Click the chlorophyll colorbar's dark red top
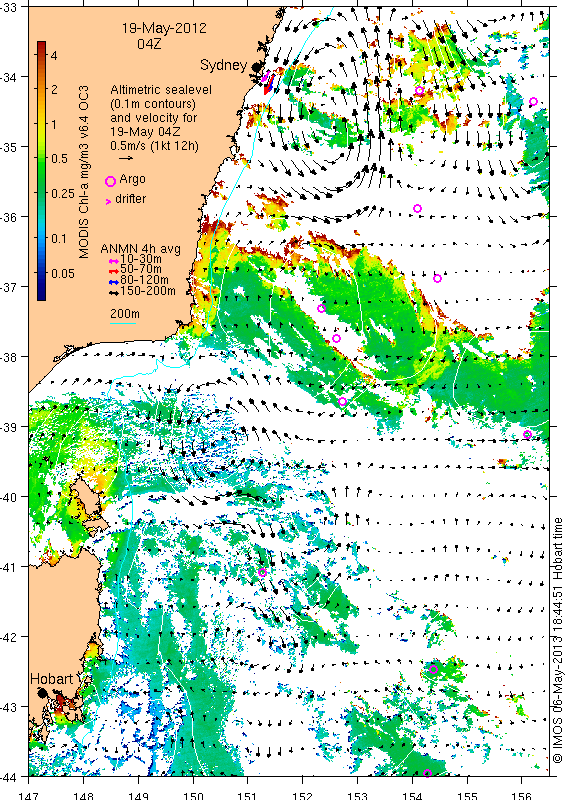This screenshot has width=570, height=800. coord(41,45)
